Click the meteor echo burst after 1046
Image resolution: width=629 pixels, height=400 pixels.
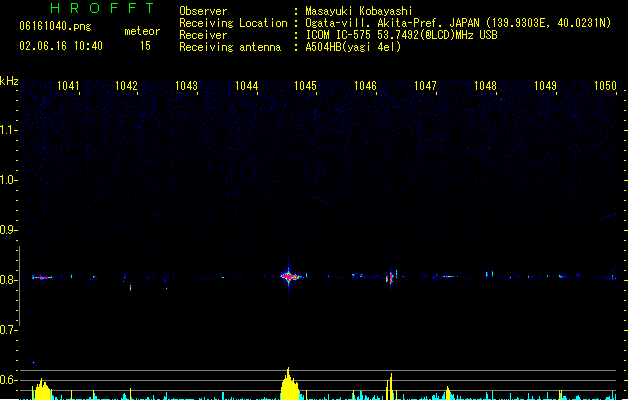click(x=391, y=277)
